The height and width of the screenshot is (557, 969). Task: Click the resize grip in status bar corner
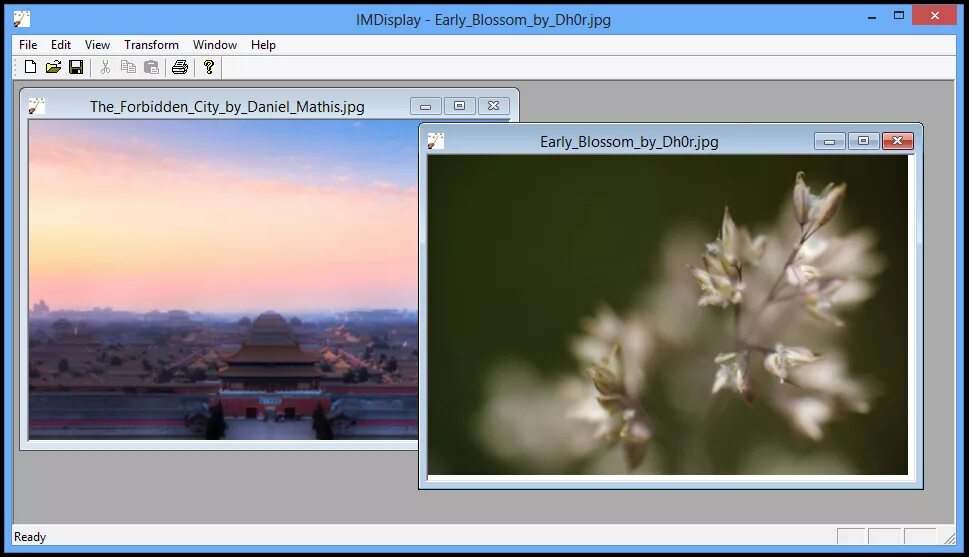[x=949, y=538]
